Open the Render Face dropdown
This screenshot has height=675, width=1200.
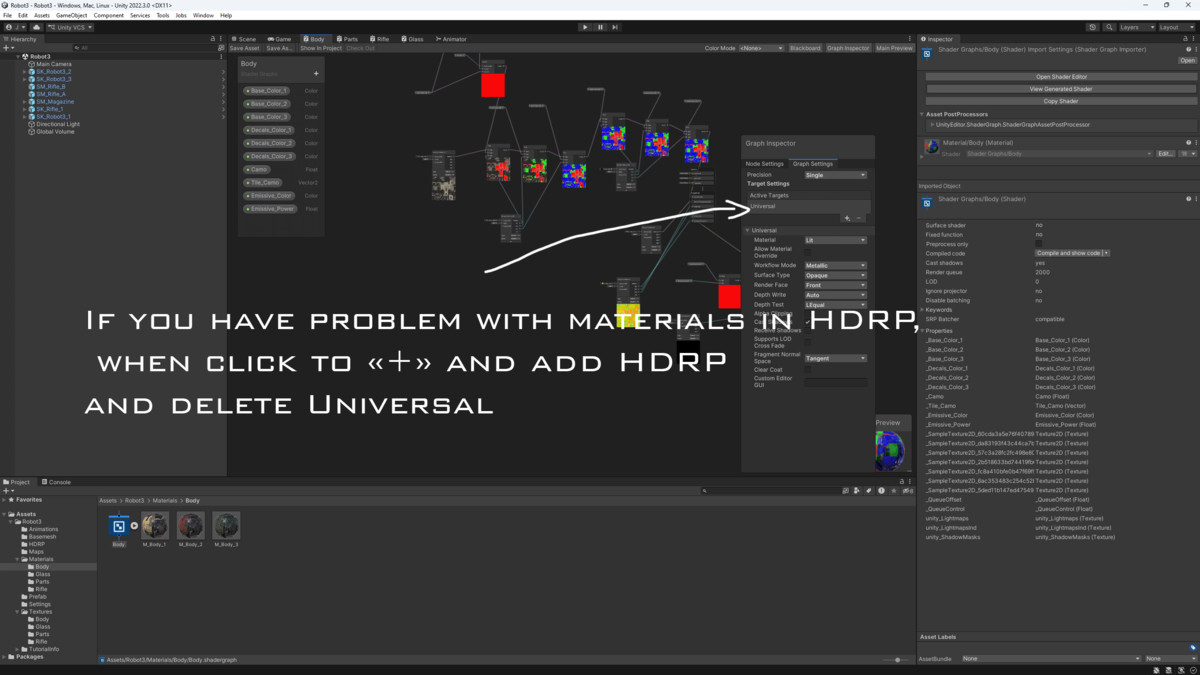click(835, 285)
